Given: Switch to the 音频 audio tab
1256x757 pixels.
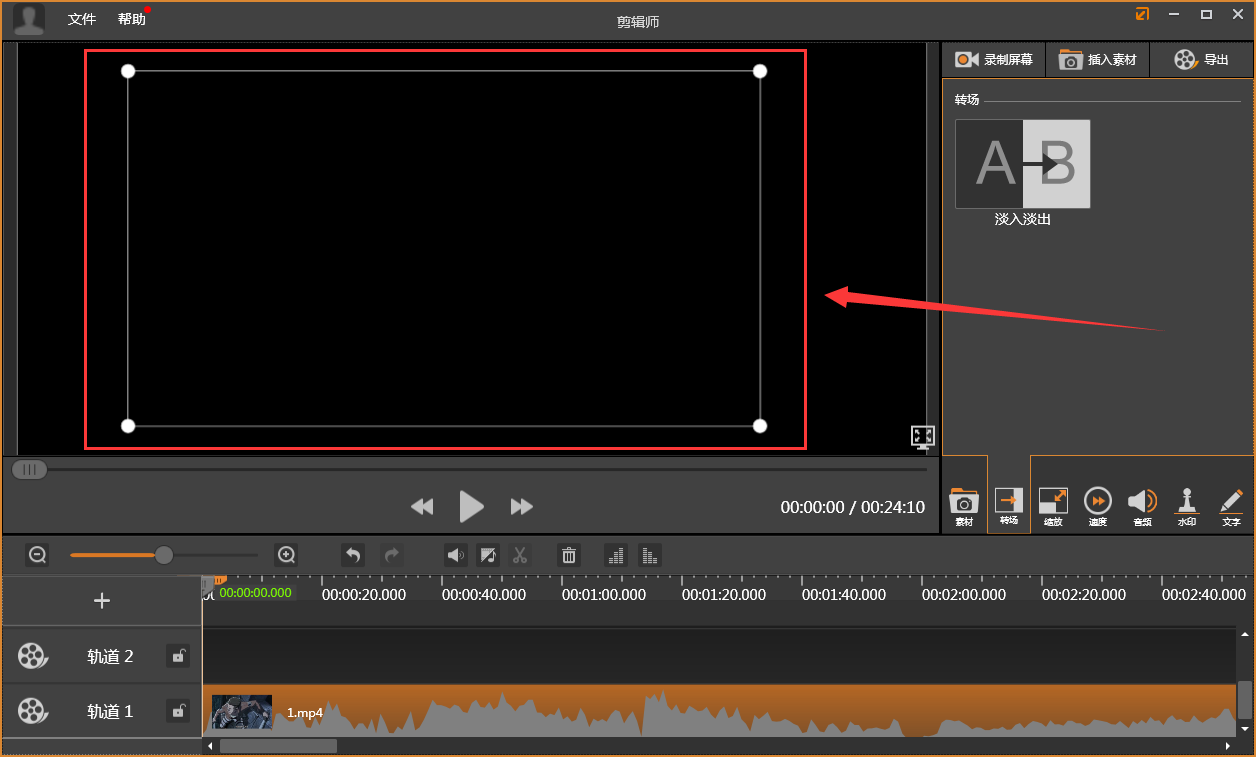Looking at the screenshot, I should point(1142,507).
